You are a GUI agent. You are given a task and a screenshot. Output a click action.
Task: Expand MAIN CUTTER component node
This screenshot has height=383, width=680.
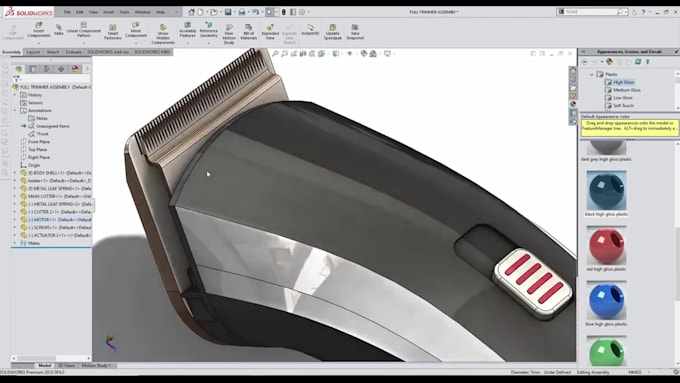pos(15,196)
